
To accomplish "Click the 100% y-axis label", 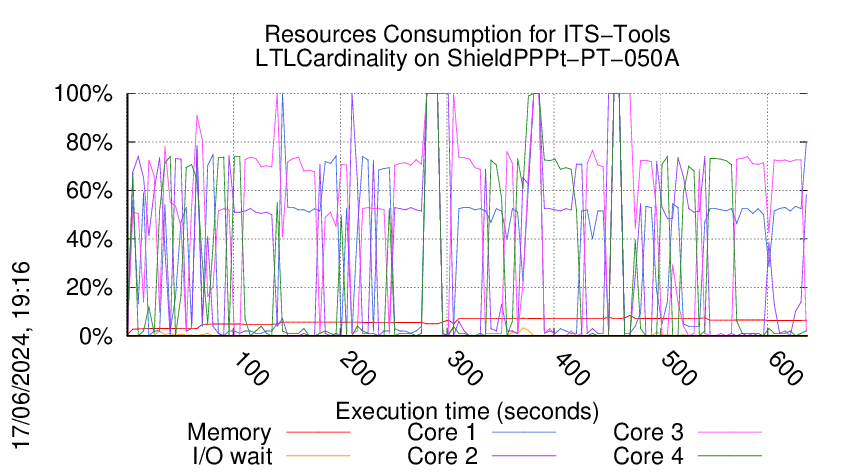I will pyautogui.click(x=83, y=94).
